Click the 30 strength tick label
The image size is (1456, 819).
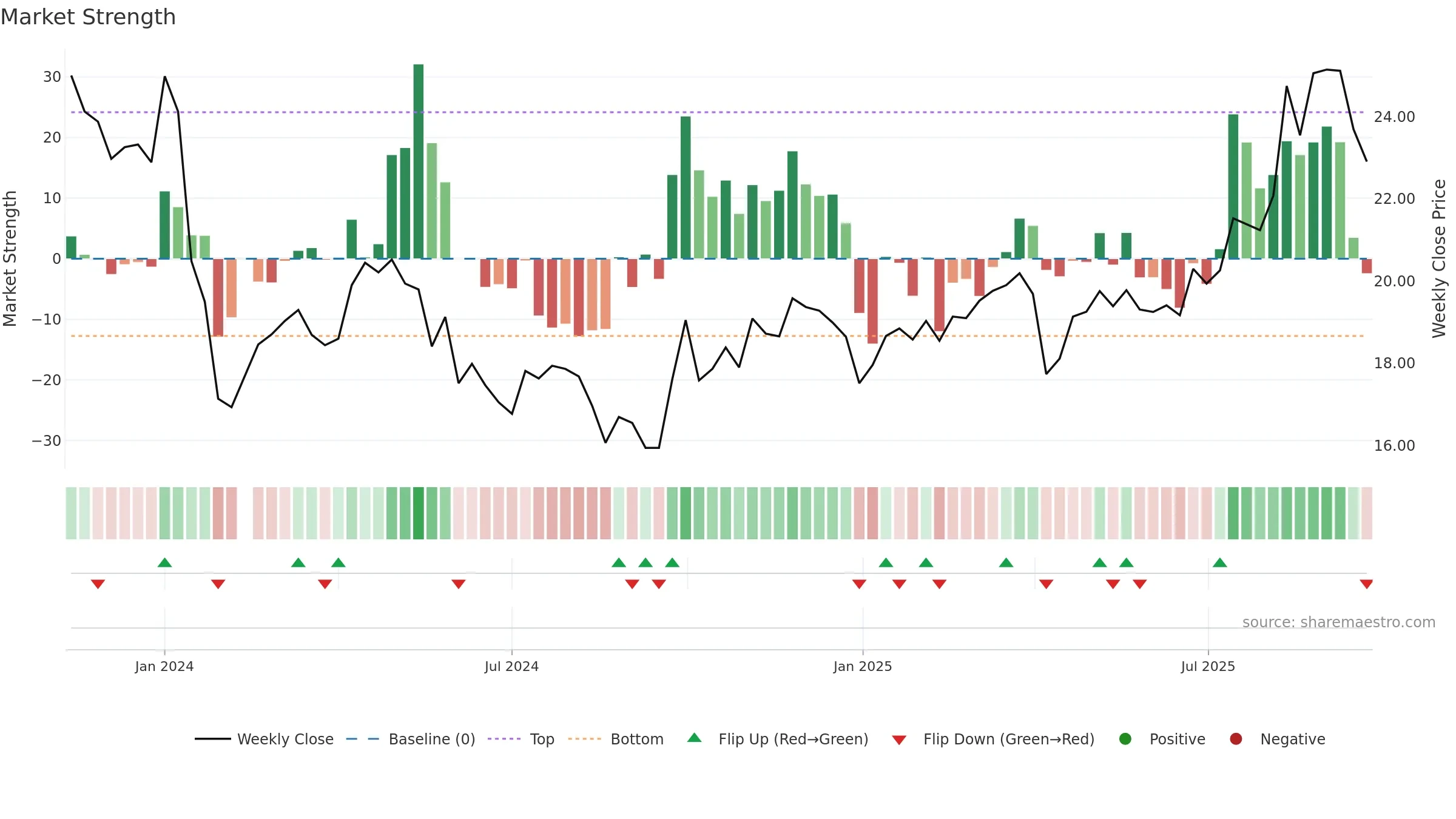point(52,77)
